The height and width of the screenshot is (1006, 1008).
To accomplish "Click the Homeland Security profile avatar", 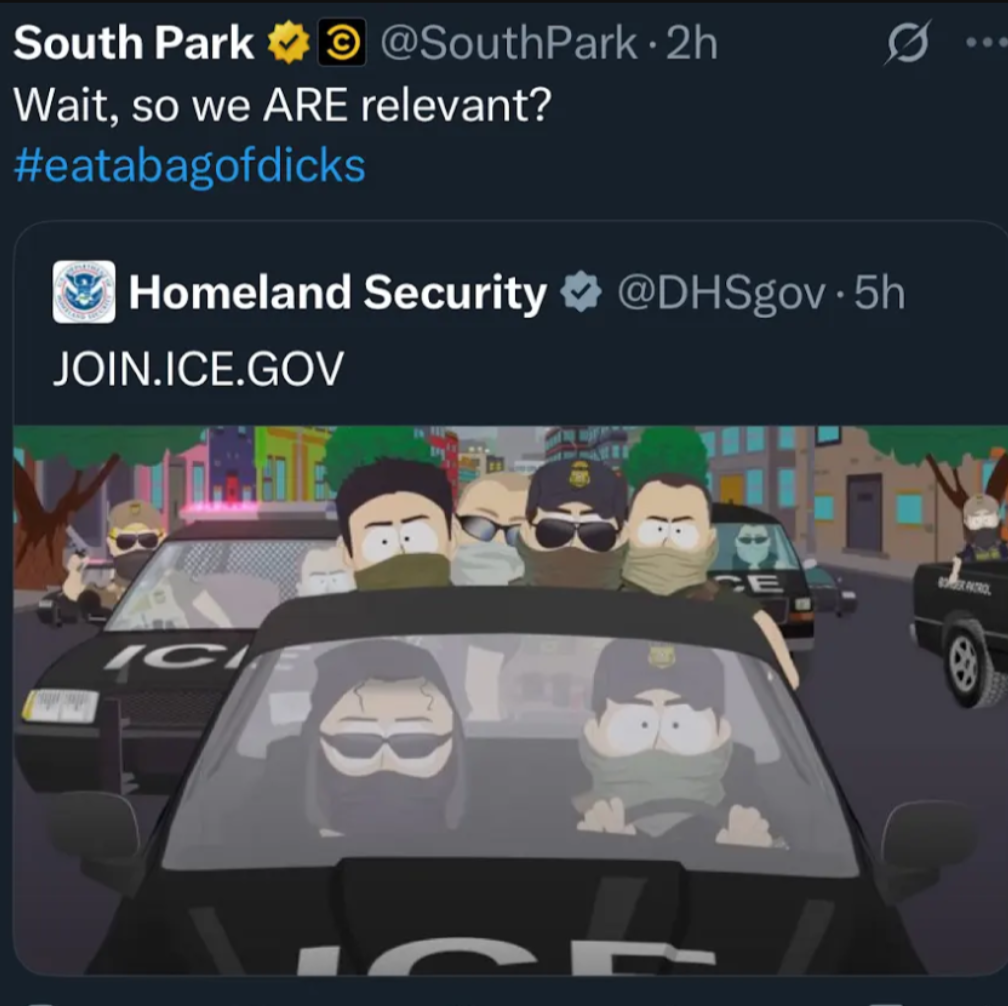I will click(x=84, y=292).
